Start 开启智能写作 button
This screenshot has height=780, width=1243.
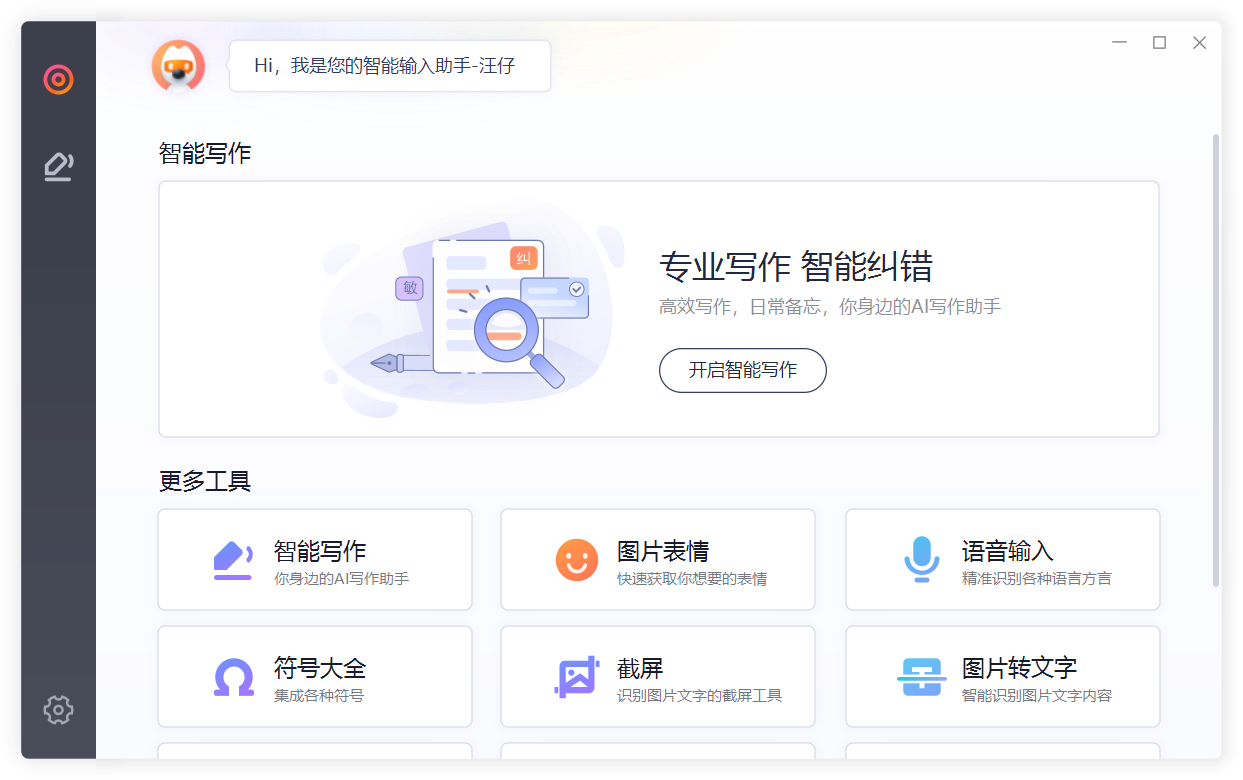point(743,370)
